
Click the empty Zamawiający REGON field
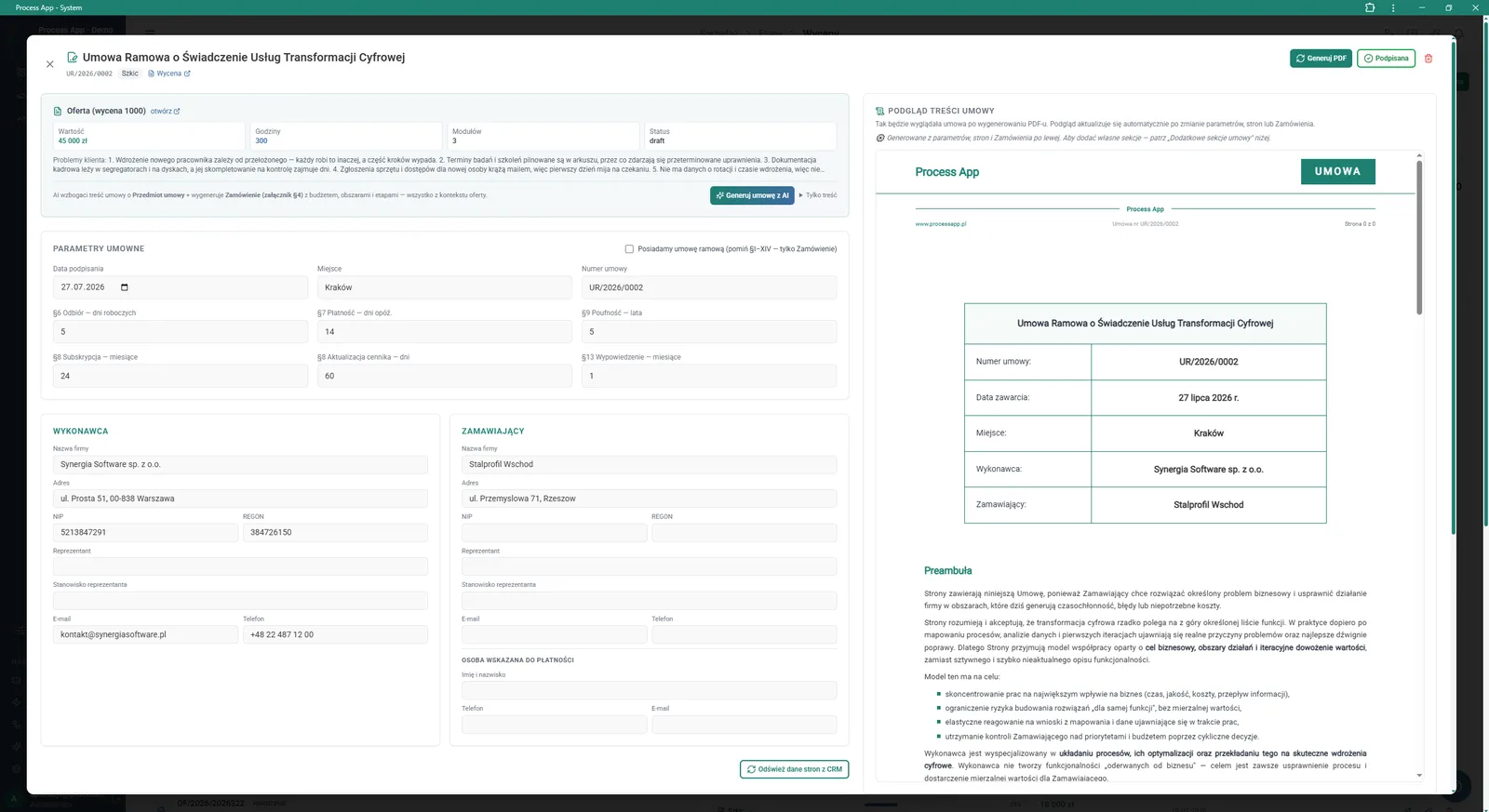(744, 532)
